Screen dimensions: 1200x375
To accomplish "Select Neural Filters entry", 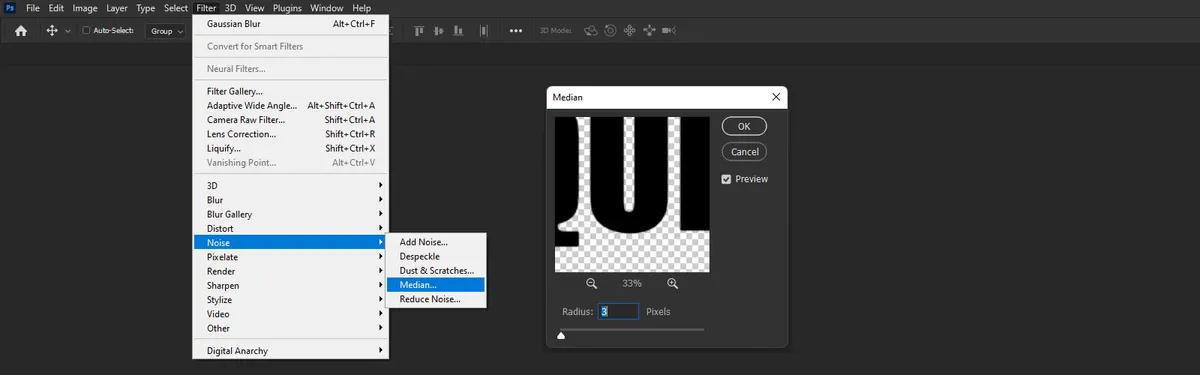I will click(290, 69).
